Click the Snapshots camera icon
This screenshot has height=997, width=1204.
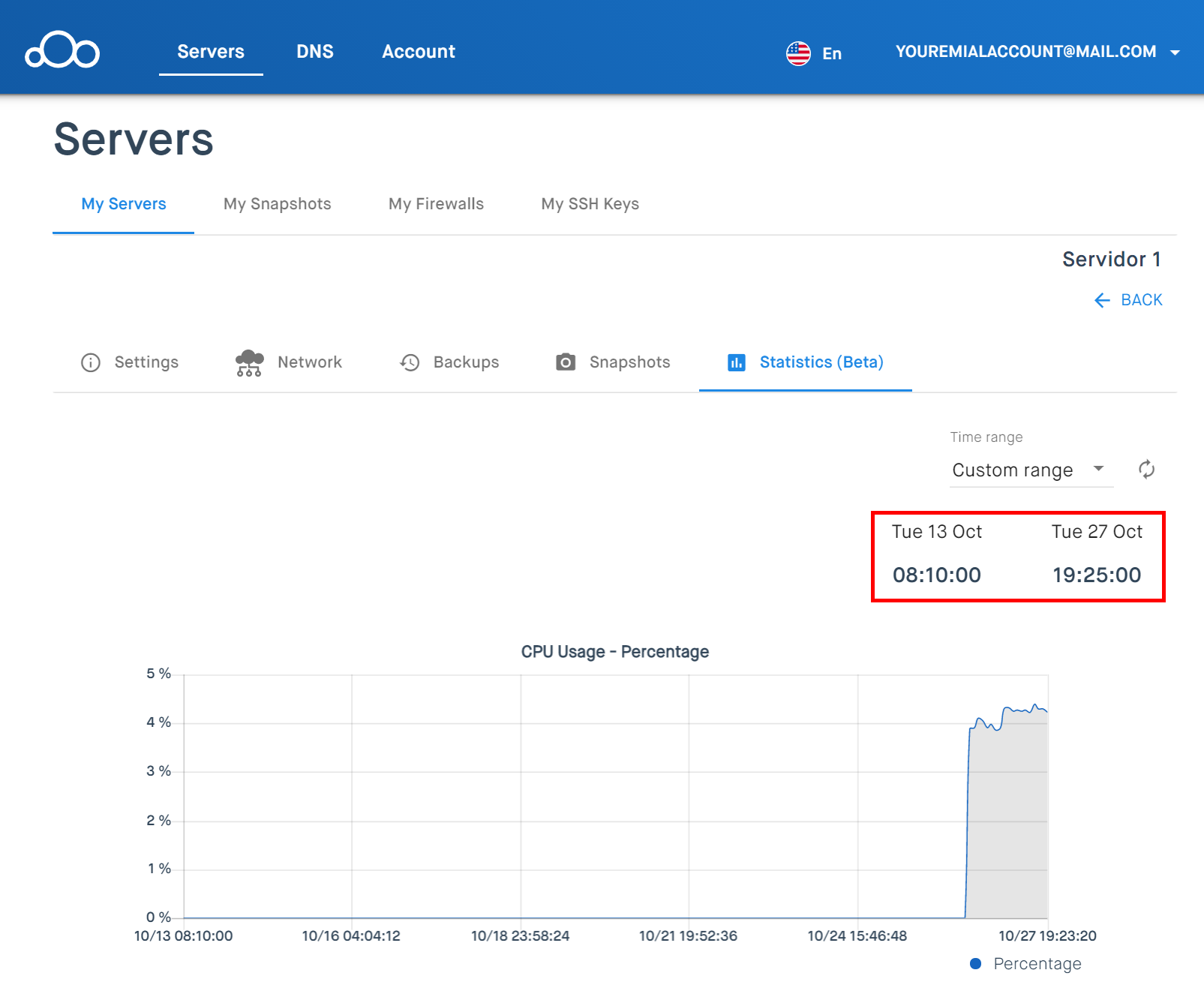point(566,362)
